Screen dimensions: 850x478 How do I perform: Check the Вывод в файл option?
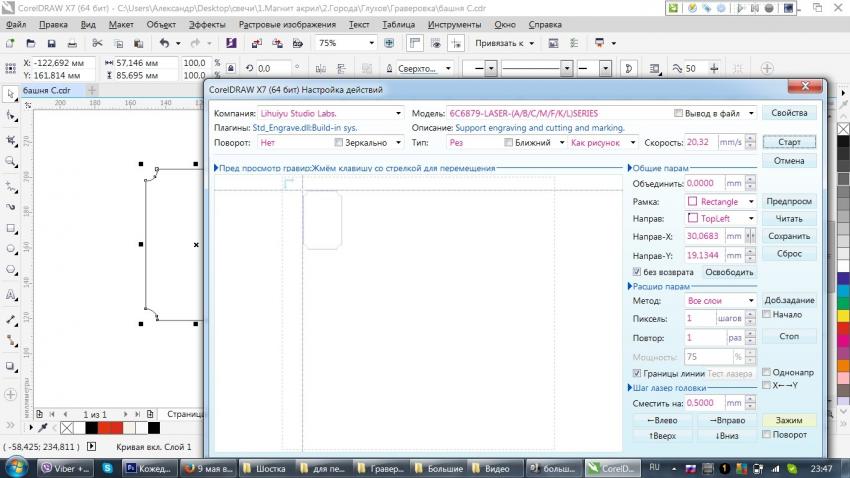(x=680, y=114)
